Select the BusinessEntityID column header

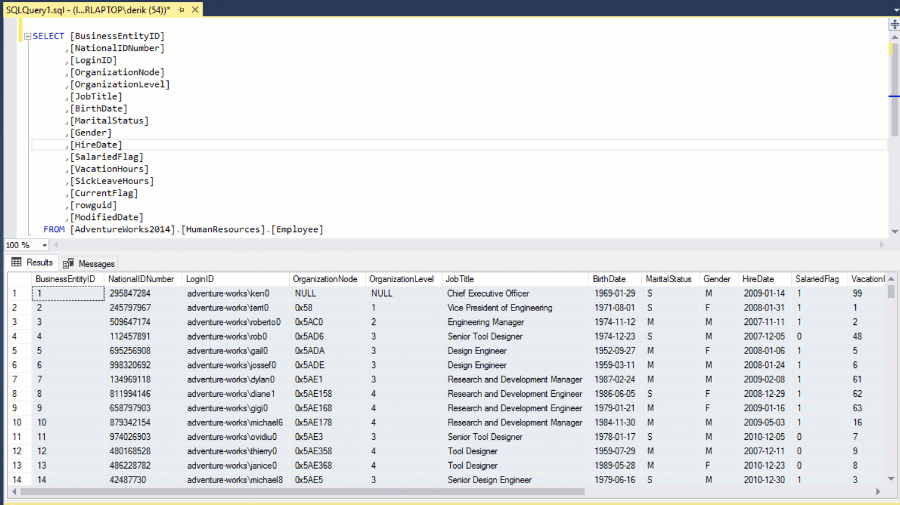click(x=65, y=279)
